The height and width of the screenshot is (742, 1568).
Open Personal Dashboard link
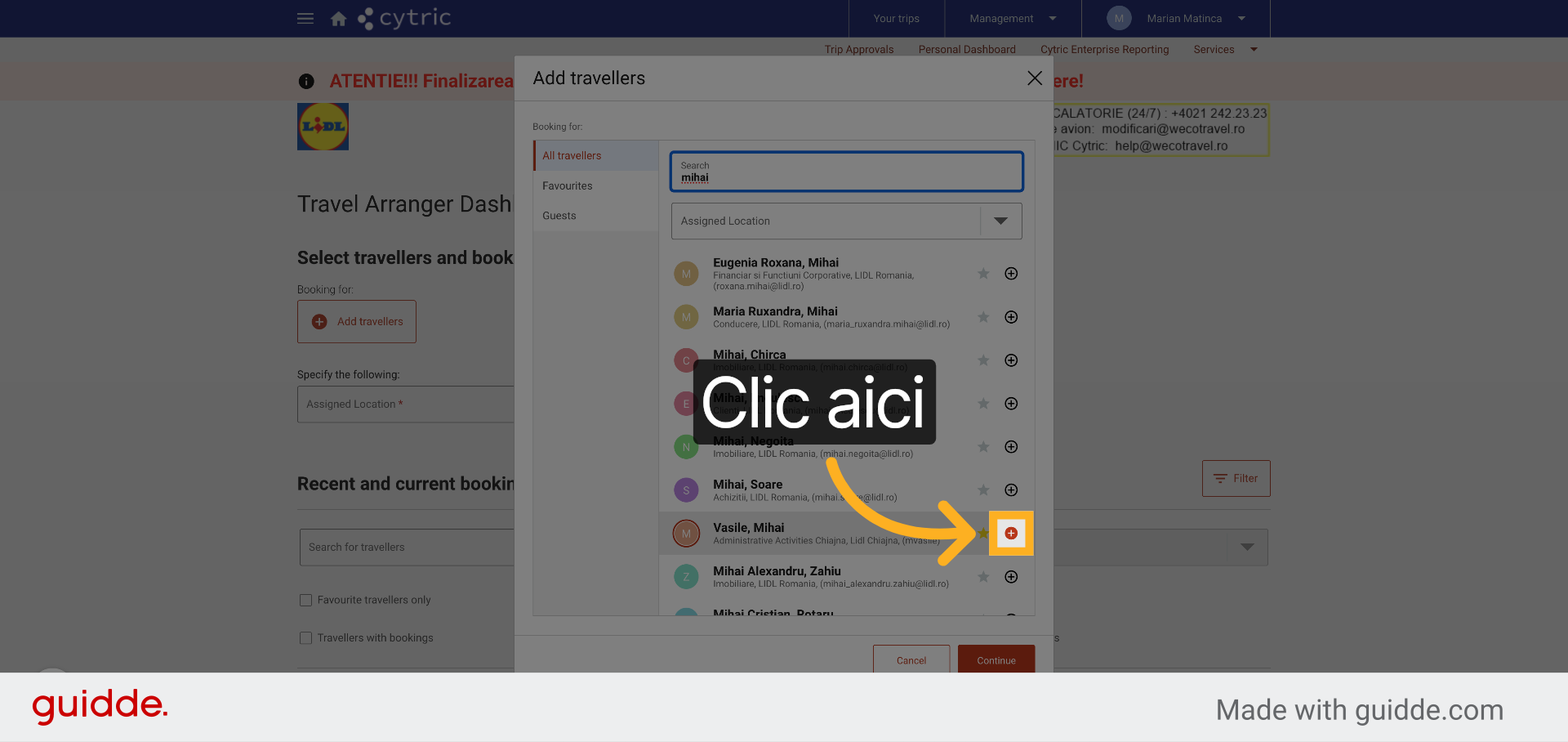(x=967, y=50)
